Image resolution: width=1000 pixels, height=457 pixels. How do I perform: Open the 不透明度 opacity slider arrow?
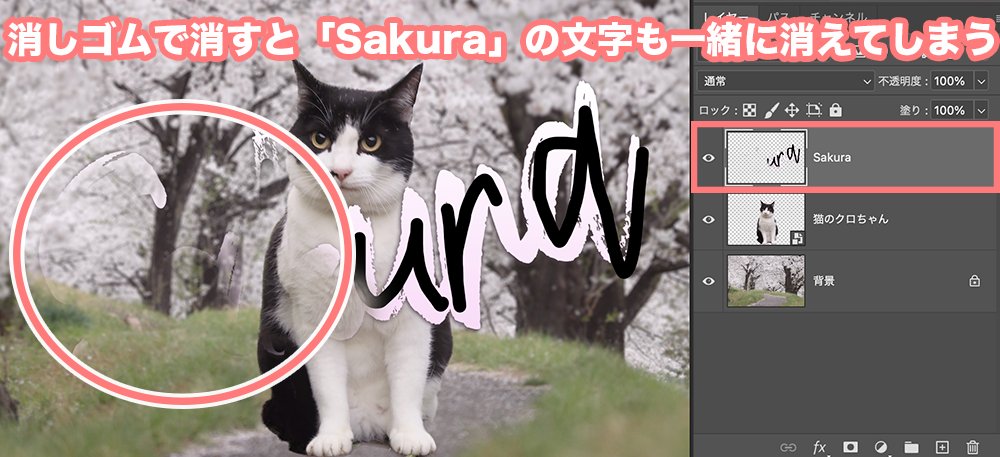click(981, 81)
